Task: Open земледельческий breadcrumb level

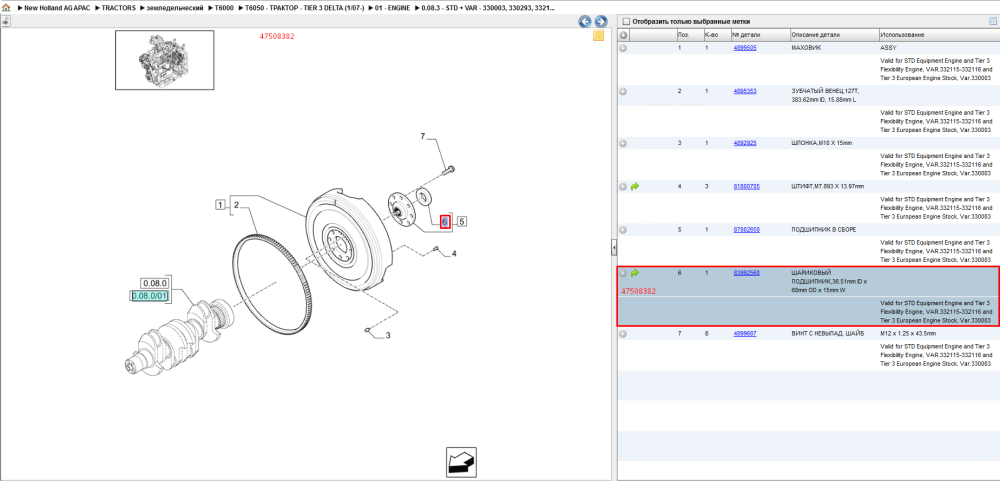Action: pyautogui.click(x=175, y=9)
